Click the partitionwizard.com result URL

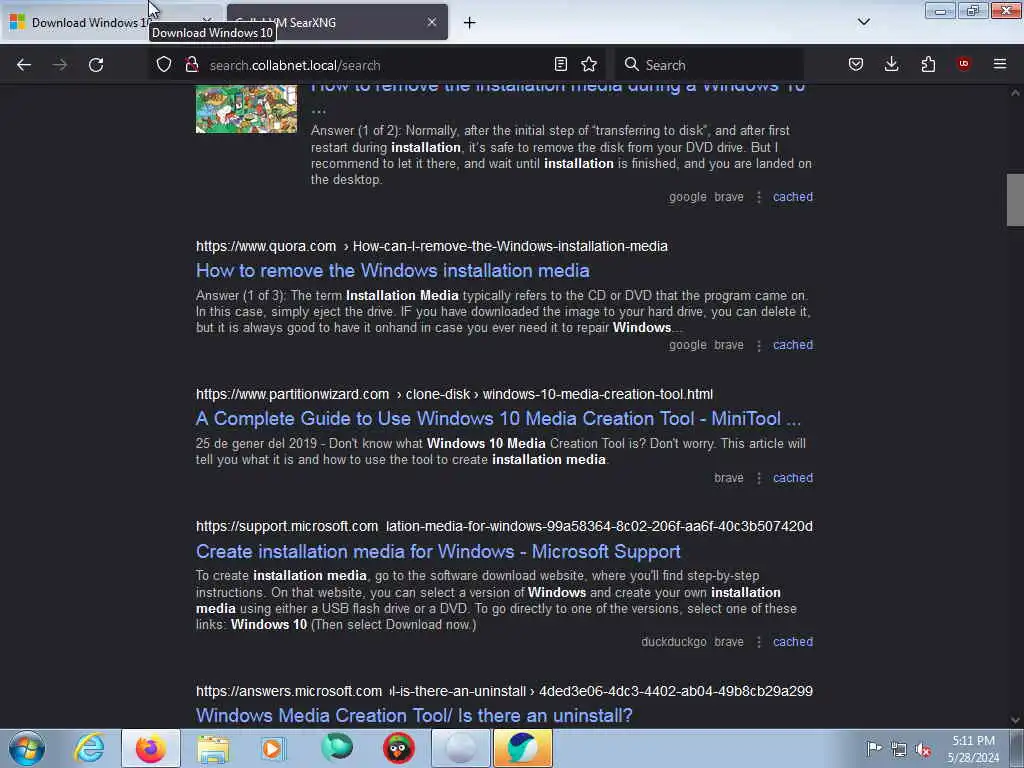[455, 394]
